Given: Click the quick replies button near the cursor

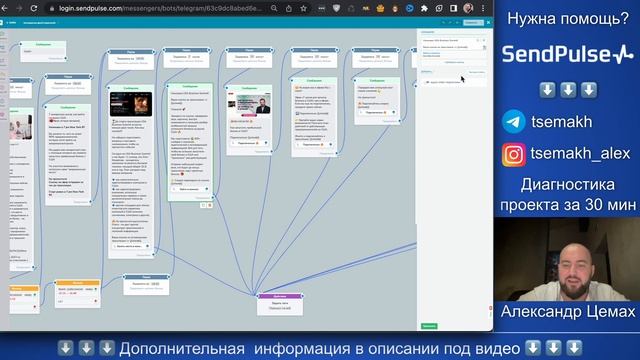Looking at the screenshot, I should coord(476,72).
